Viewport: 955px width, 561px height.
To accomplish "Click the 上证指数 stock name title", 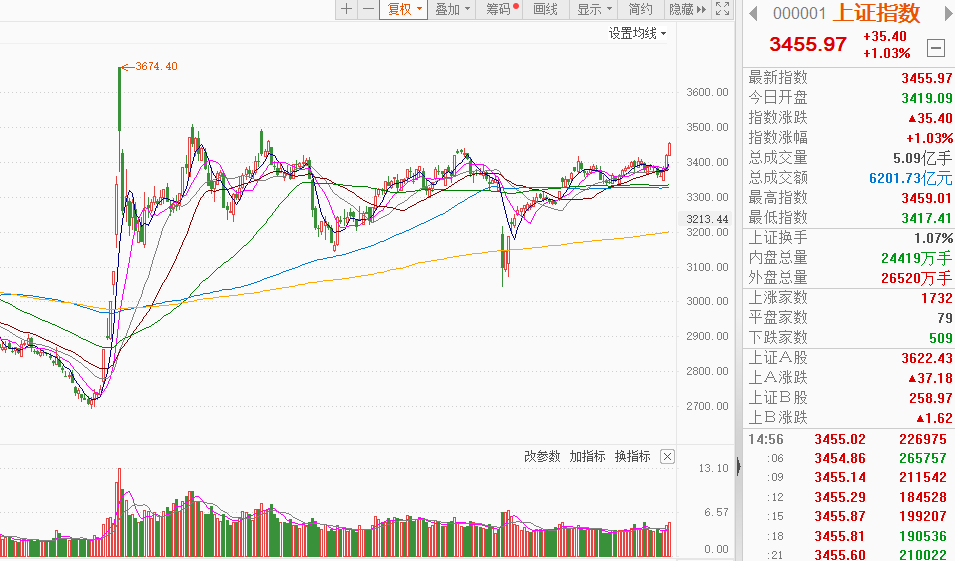I will (x=876, y=13).
